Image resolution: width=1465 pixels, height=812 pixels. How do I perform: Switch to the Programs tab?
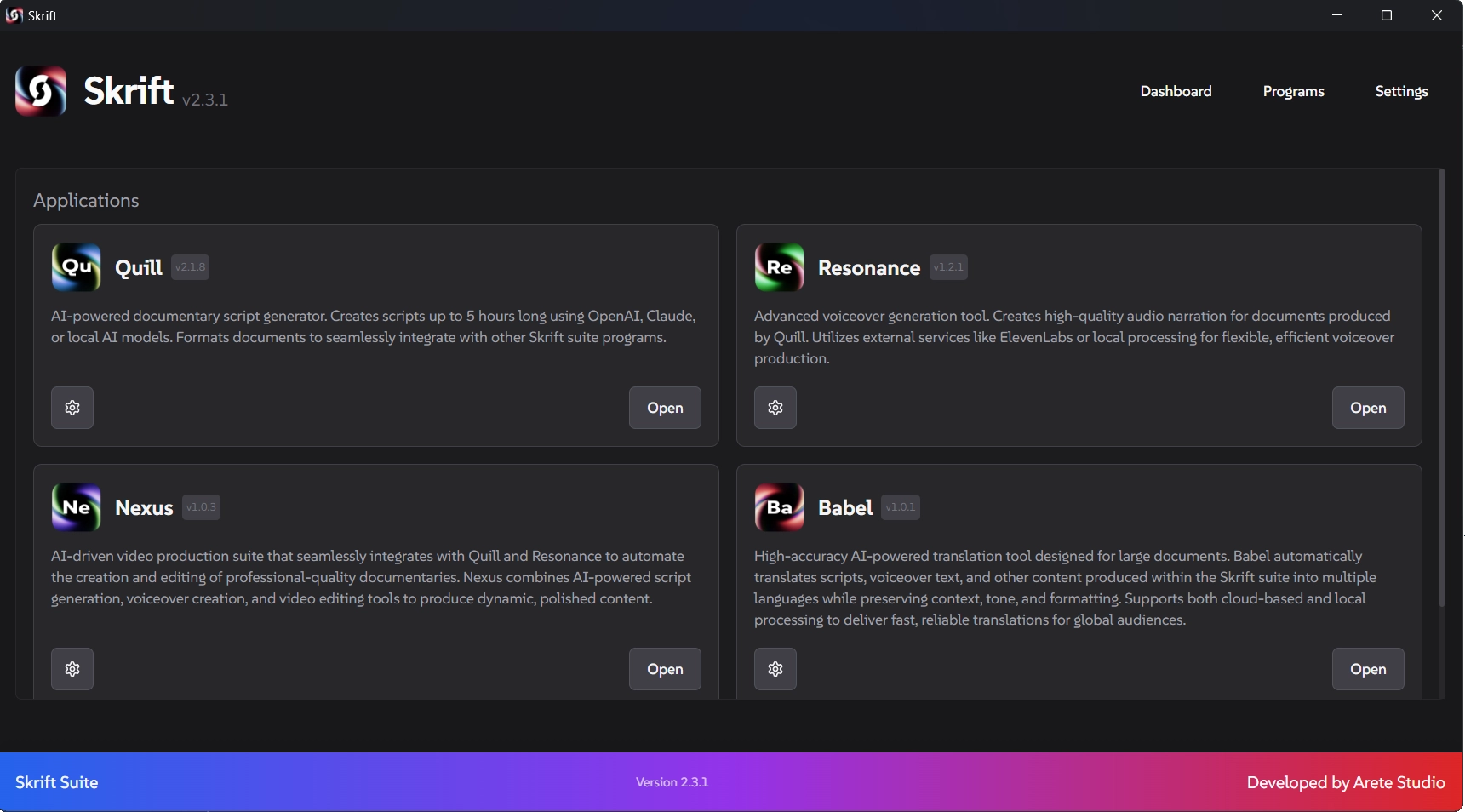coord(1293,91)
